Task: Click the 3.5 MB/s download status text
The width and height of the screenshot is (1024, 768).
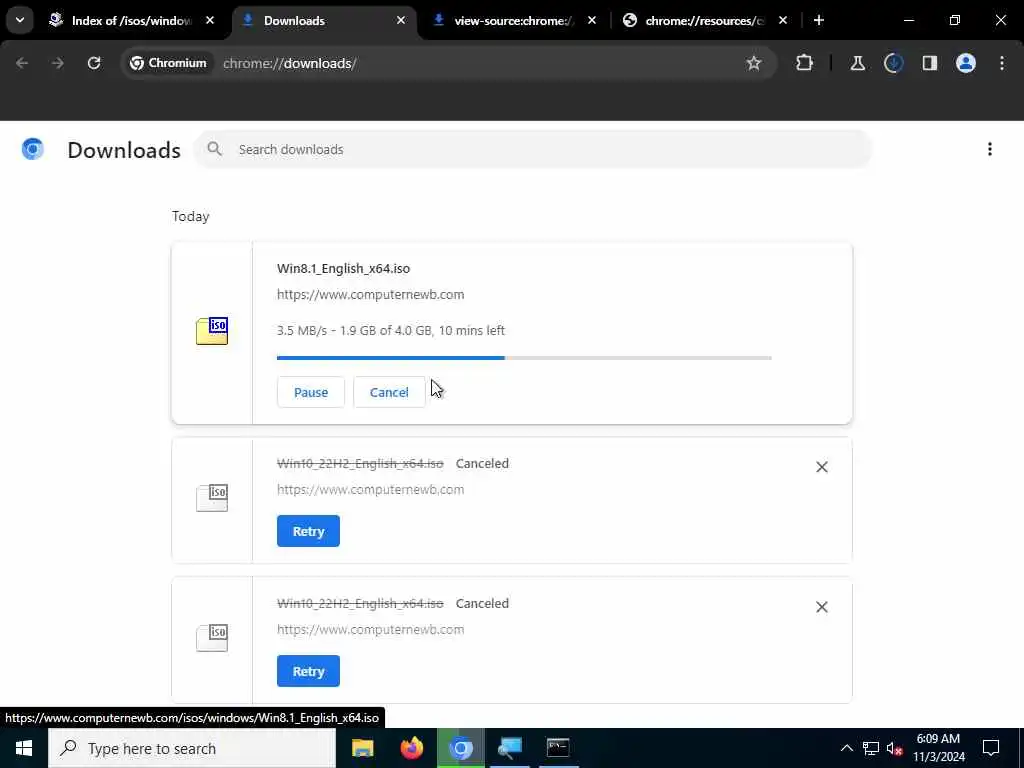Action: (391, 330)
